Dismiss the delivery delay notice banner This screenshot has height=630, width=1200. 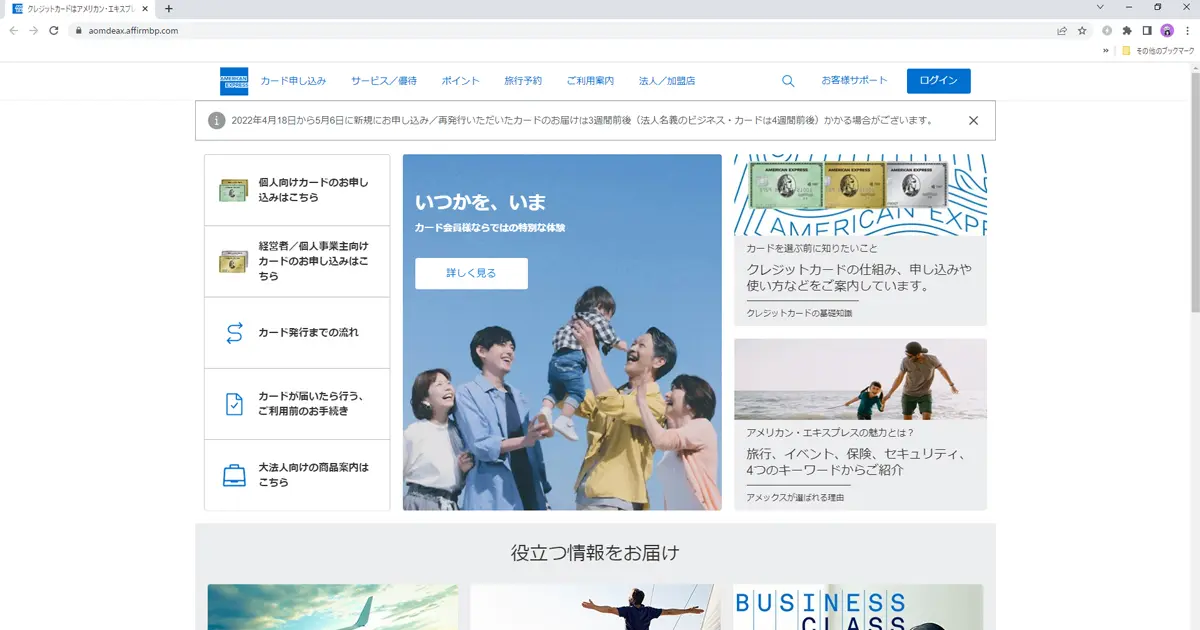tap(973, 121)
